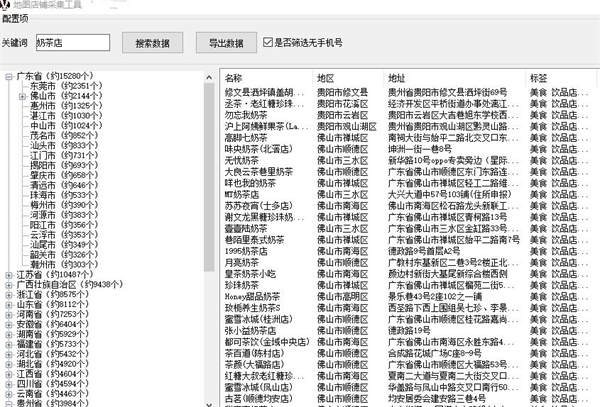Focus the 关键词 input field

click(73, 42)
